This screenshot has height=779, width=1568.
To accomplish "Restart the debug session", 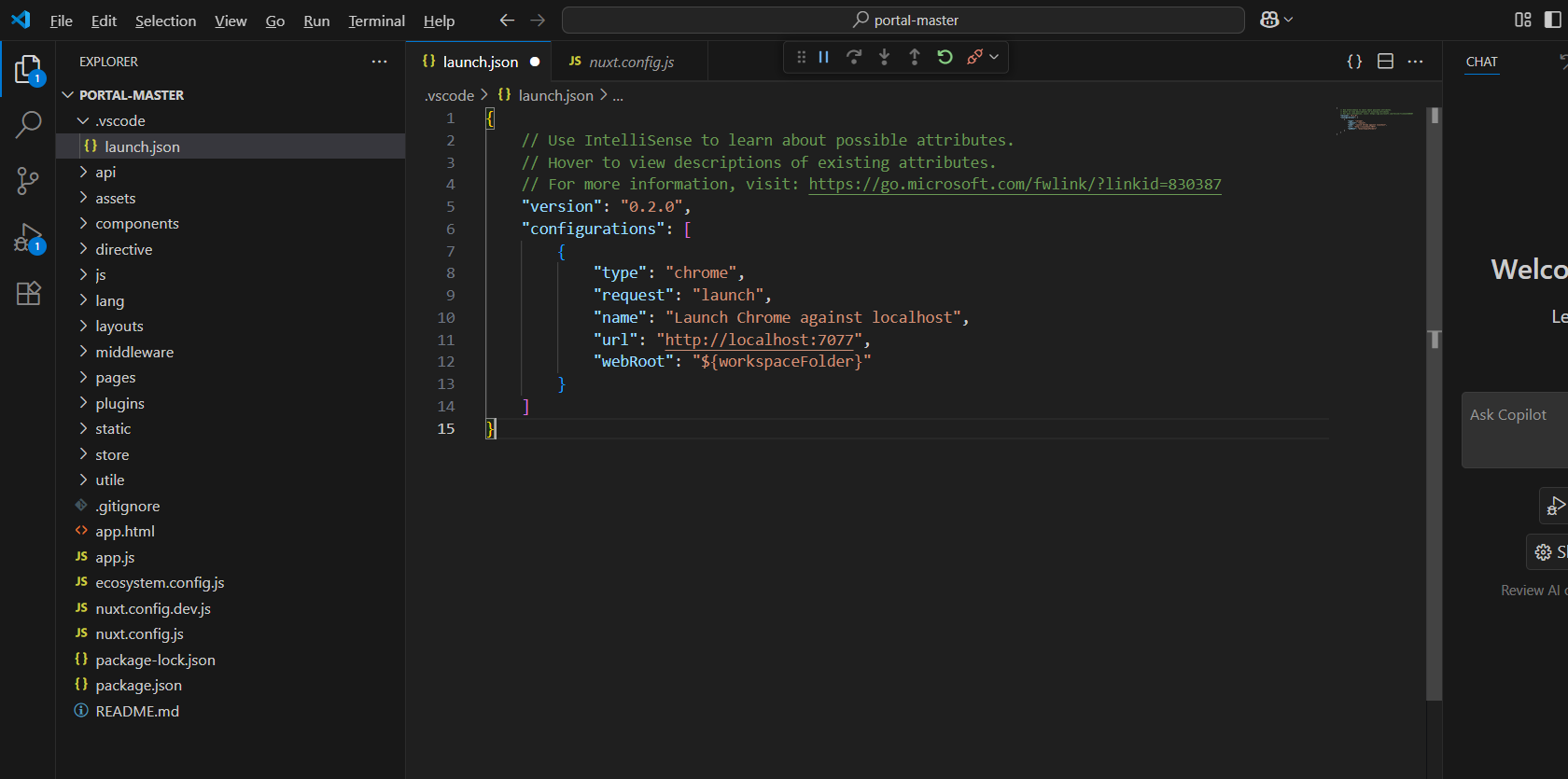I will pos(945,58).
